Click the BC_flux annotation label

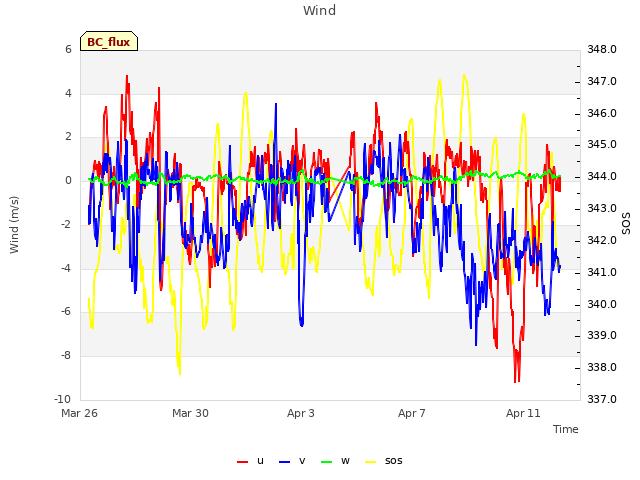[109, 42]
